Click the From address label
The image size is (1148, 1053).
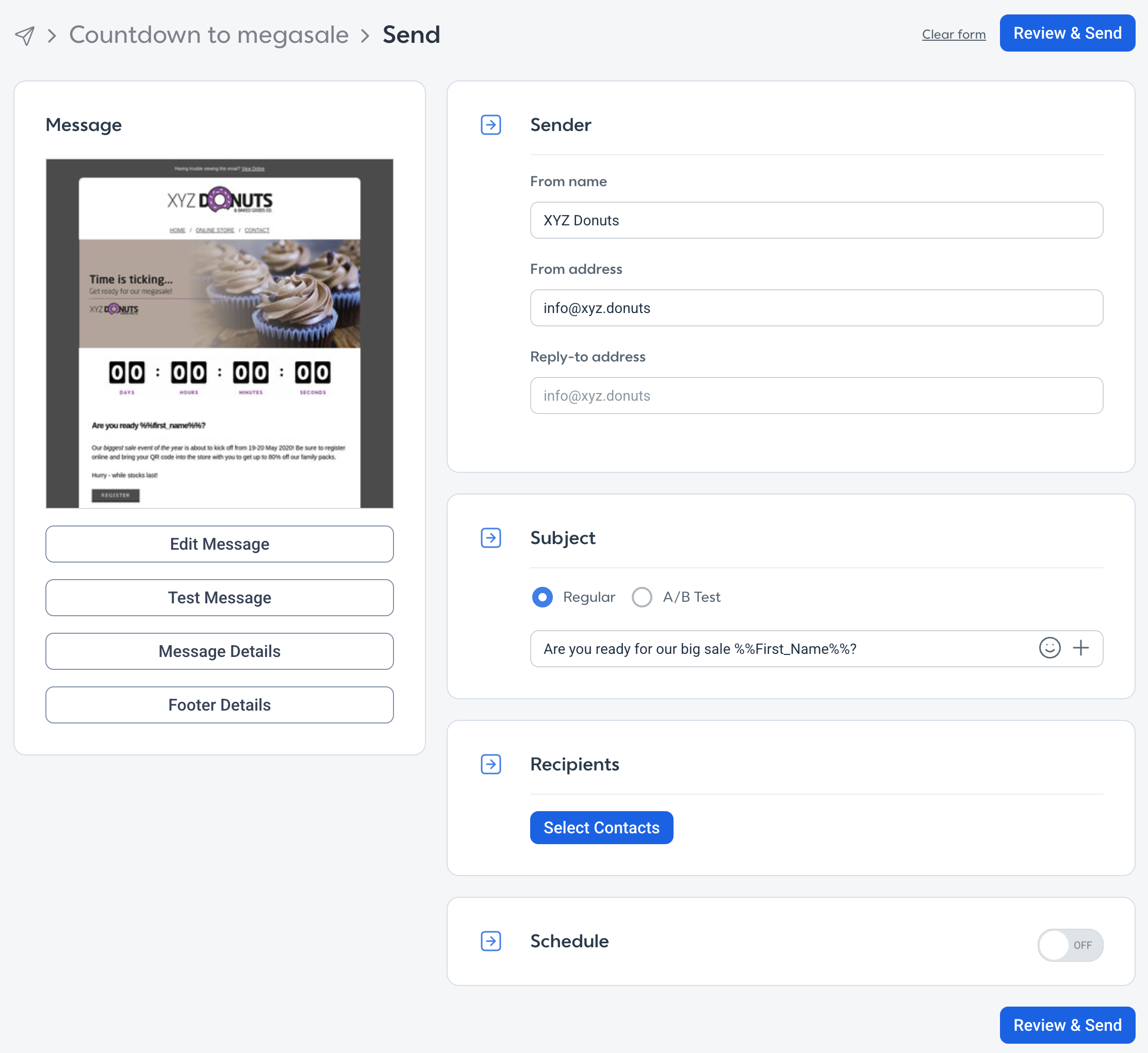pyautogui.click(x=576, y=269)
